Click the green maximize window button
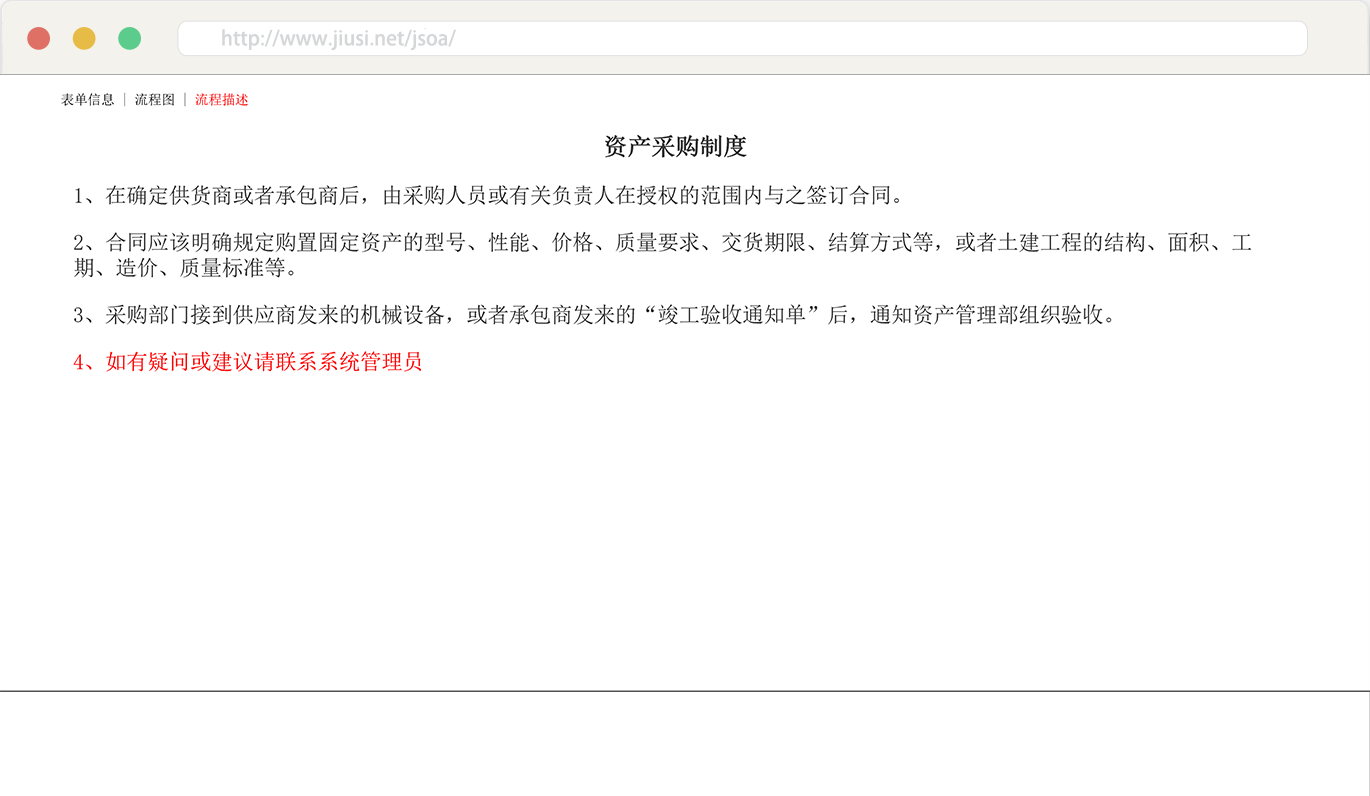1370x796 pixels. pos(130,38)
